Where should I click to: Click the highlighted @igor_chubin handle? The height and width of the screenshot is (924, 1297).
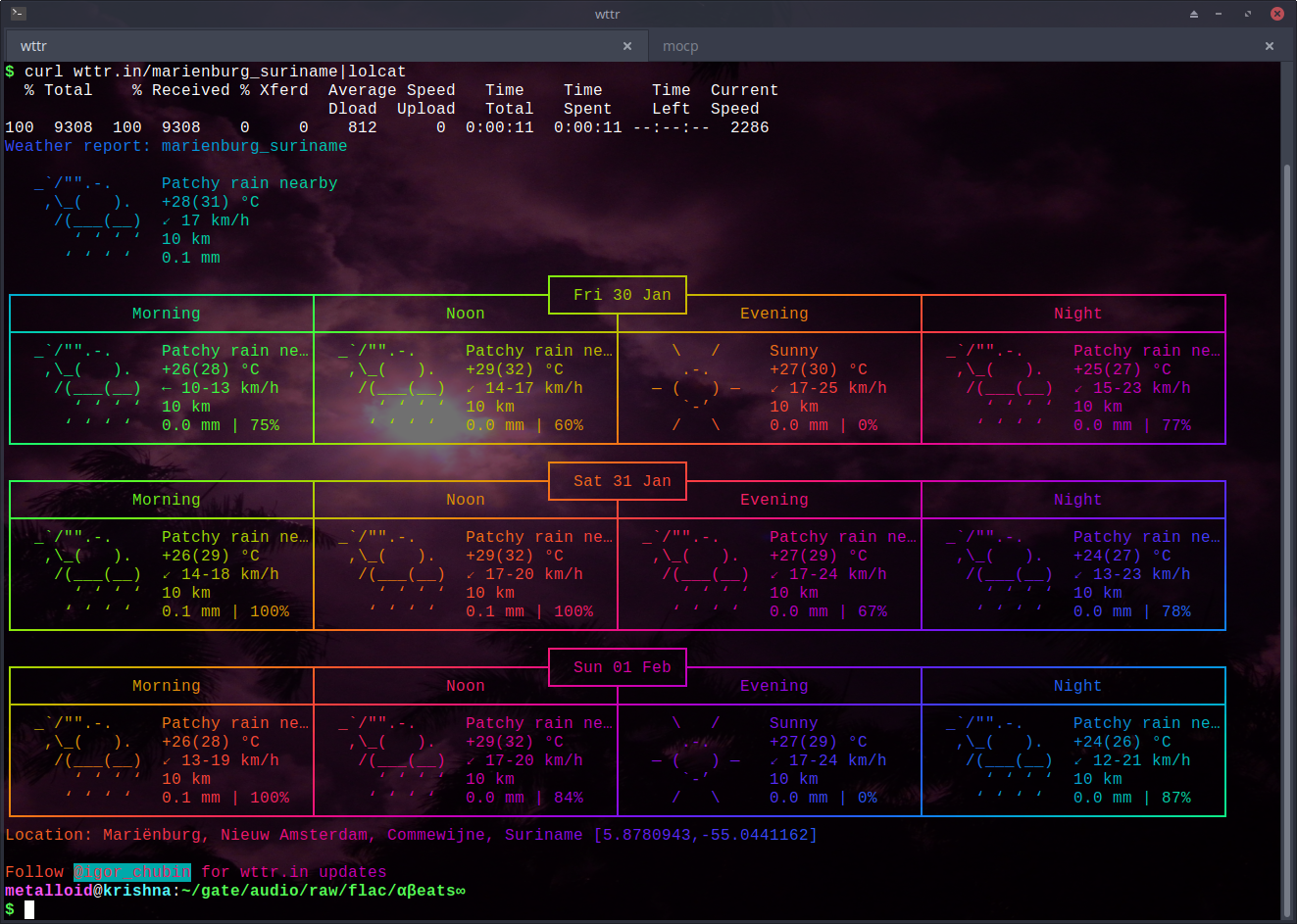click(132, 872)
